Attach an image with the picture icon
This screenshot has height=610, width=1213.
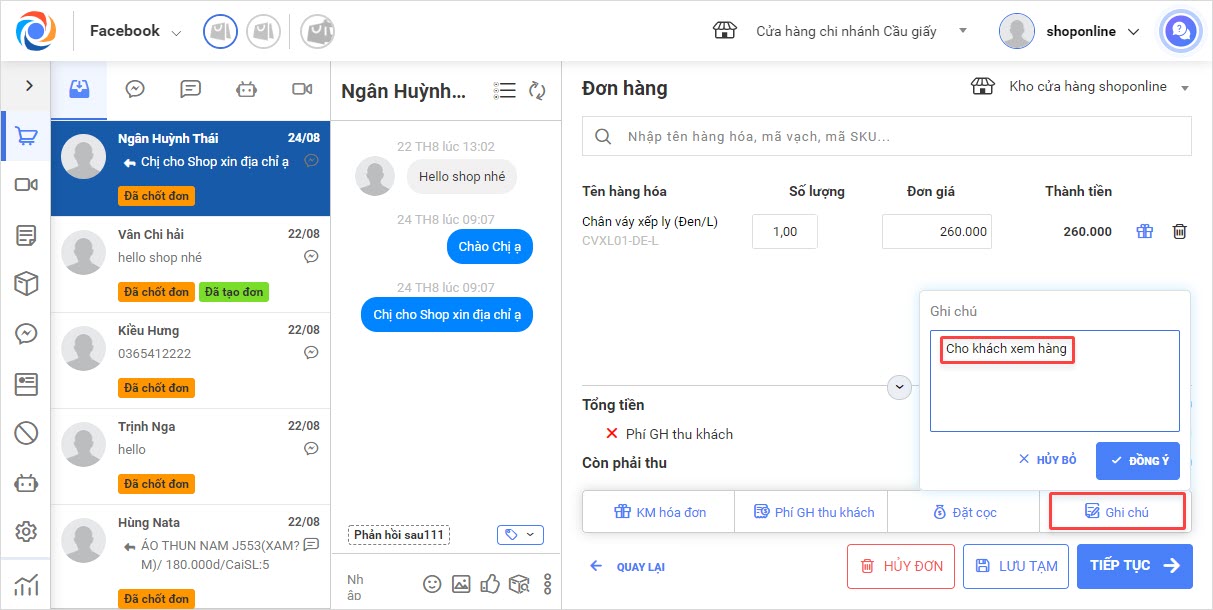(x=461, y=584)
